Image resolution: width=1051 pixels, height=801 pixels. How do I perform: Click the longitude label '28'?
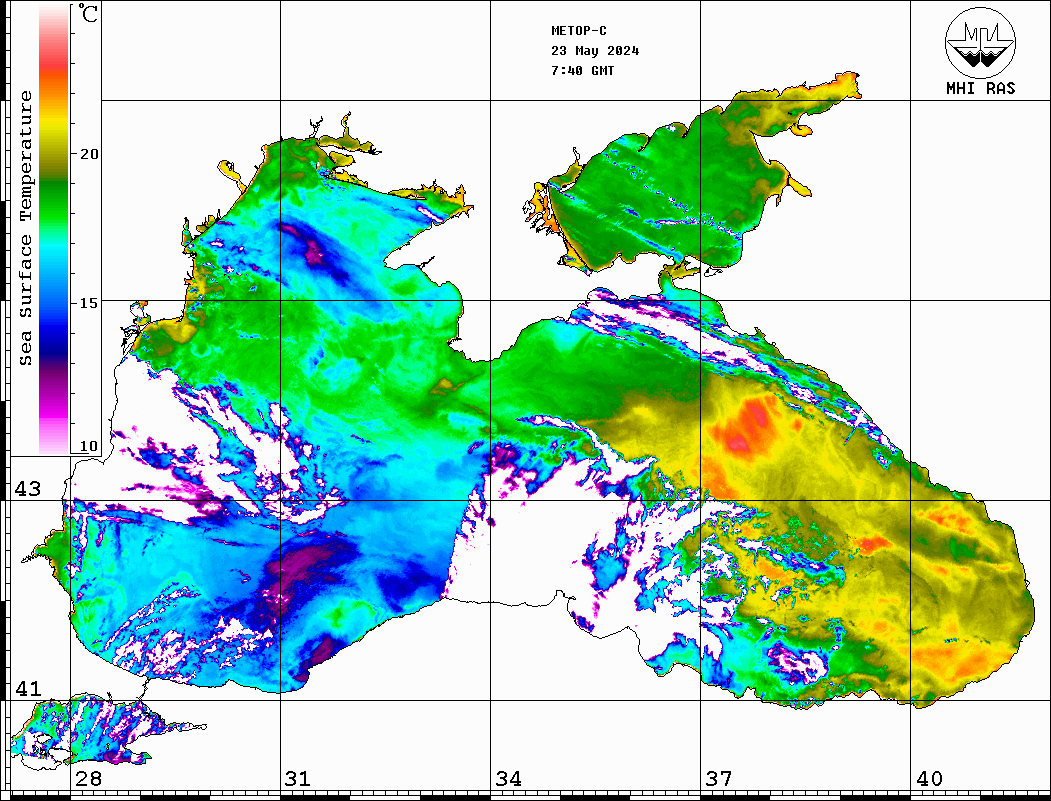pos(88,779)
